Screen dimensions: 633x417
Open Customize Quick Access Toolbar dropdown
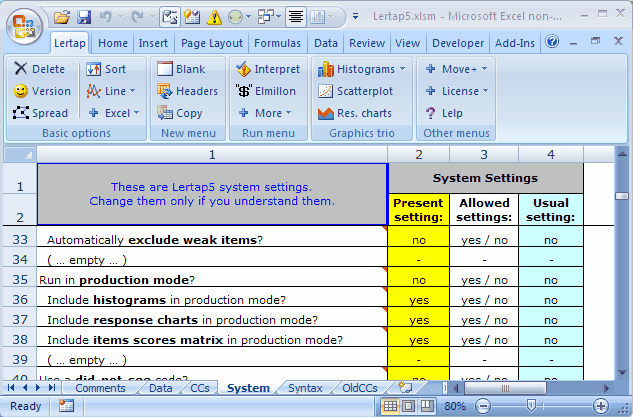point(355,17)
